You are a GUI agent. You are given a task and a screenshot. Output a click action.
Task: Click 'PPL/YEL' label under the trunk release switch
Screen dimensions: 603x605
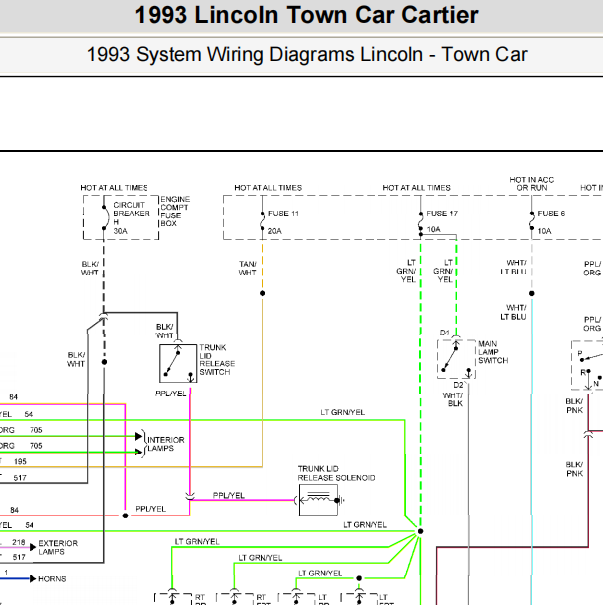(x=171, y=393)
